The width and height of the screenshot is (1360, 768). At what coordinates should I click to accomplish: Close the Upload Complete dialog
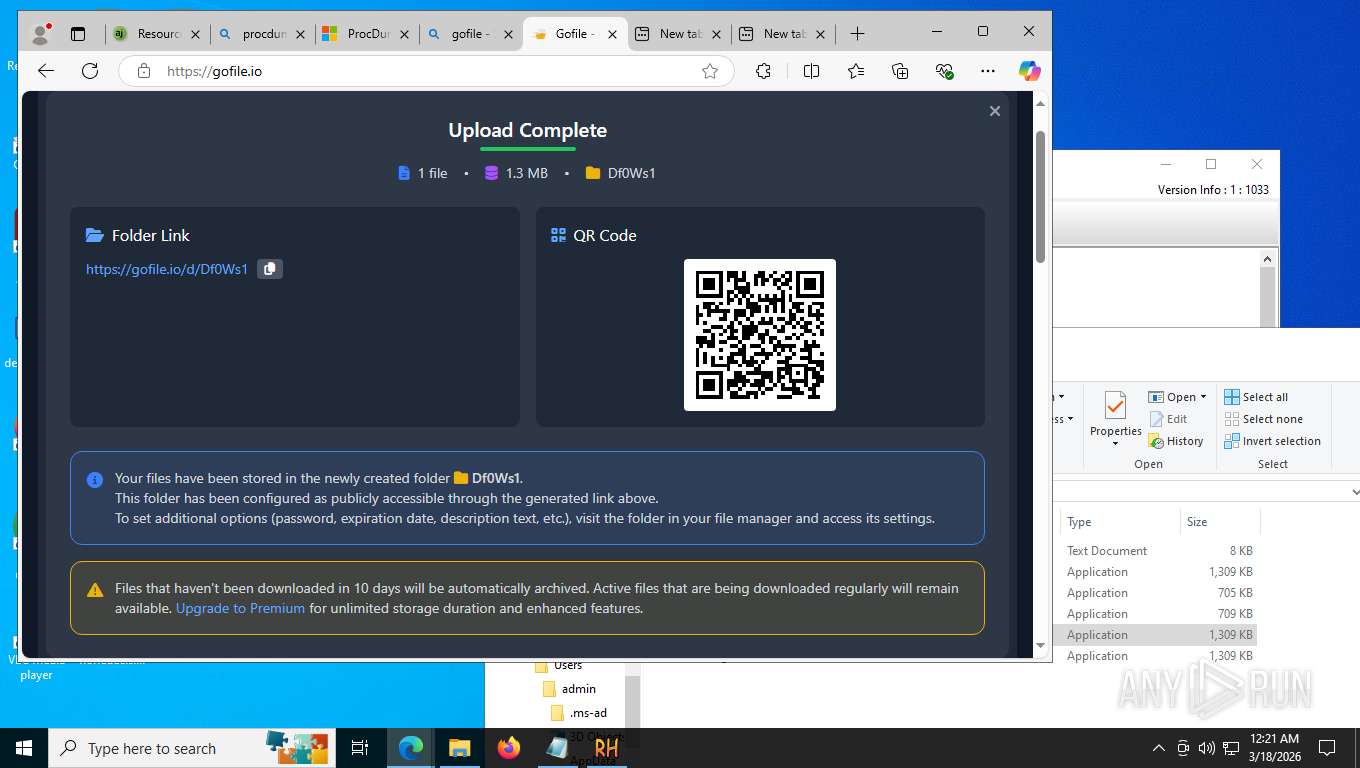[x=994, y=111]
